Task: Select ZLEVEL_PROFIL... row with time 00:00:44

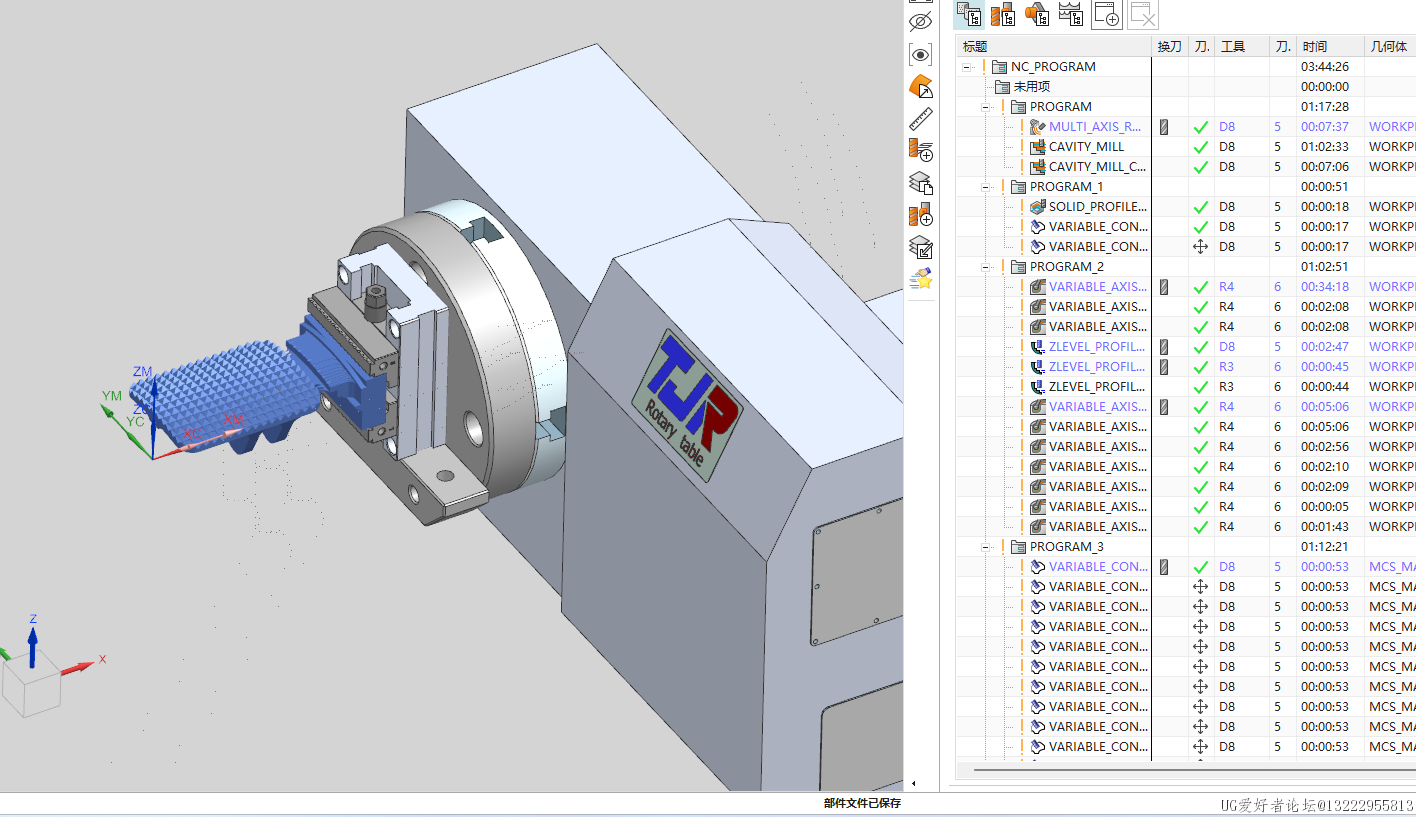Action: pyautogui.click(x=1097, y=387)
